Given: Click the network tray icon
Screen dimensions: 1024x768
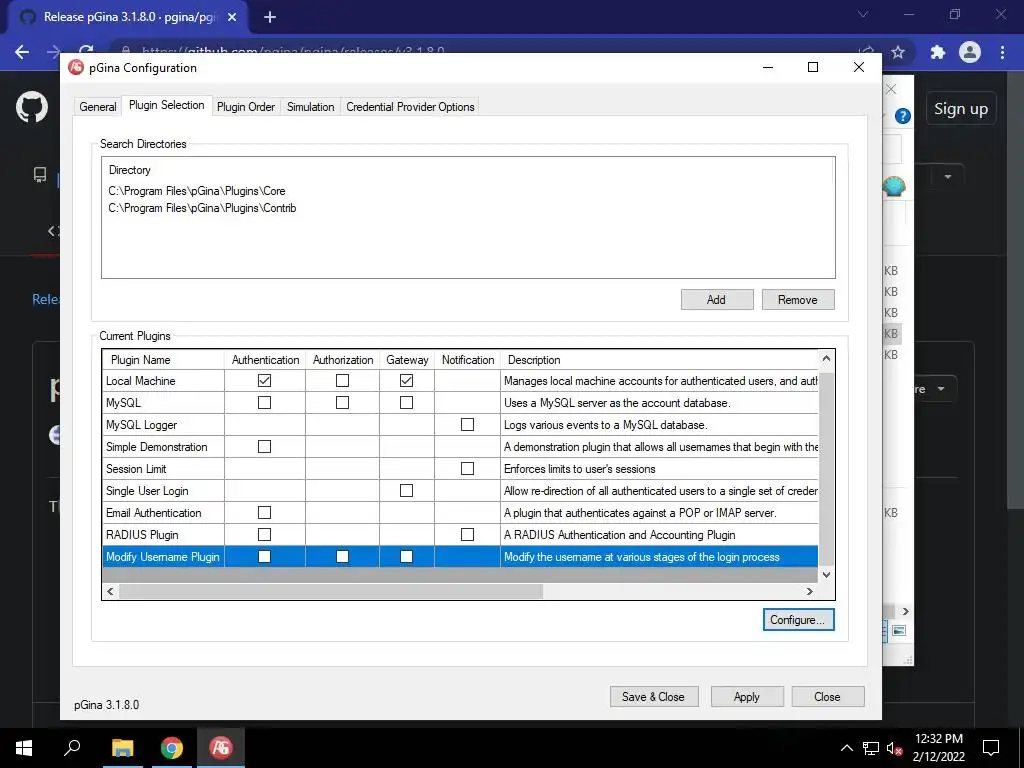Looking at the screenshot, I should tap(870, 748).
